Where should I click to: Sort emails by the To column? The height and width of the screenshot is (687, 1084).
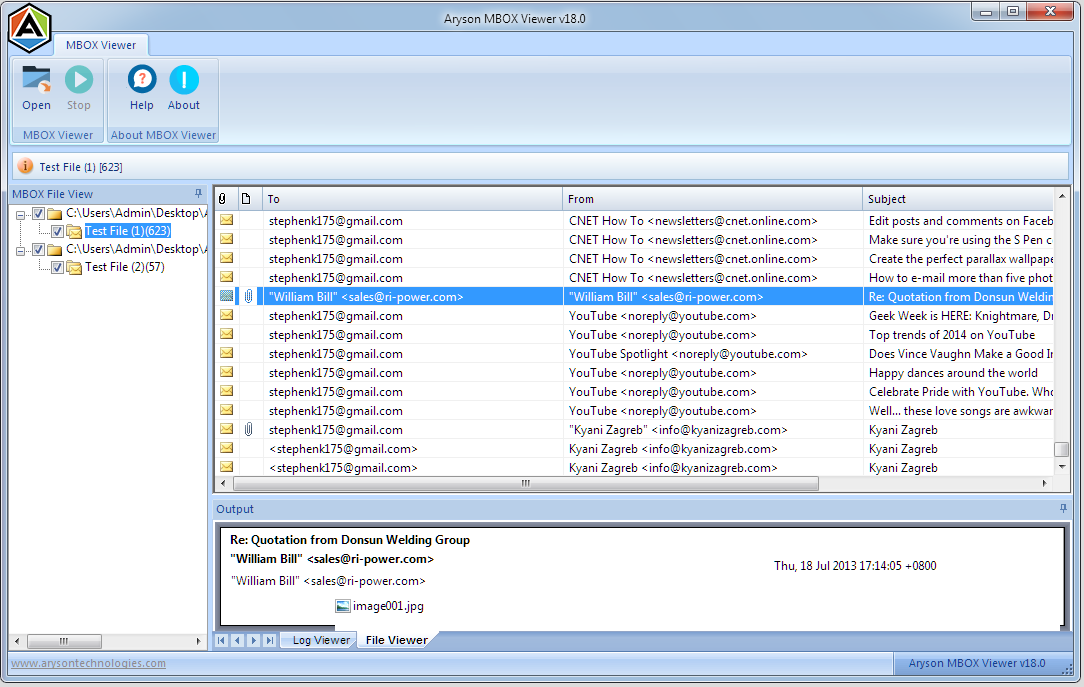412,199
